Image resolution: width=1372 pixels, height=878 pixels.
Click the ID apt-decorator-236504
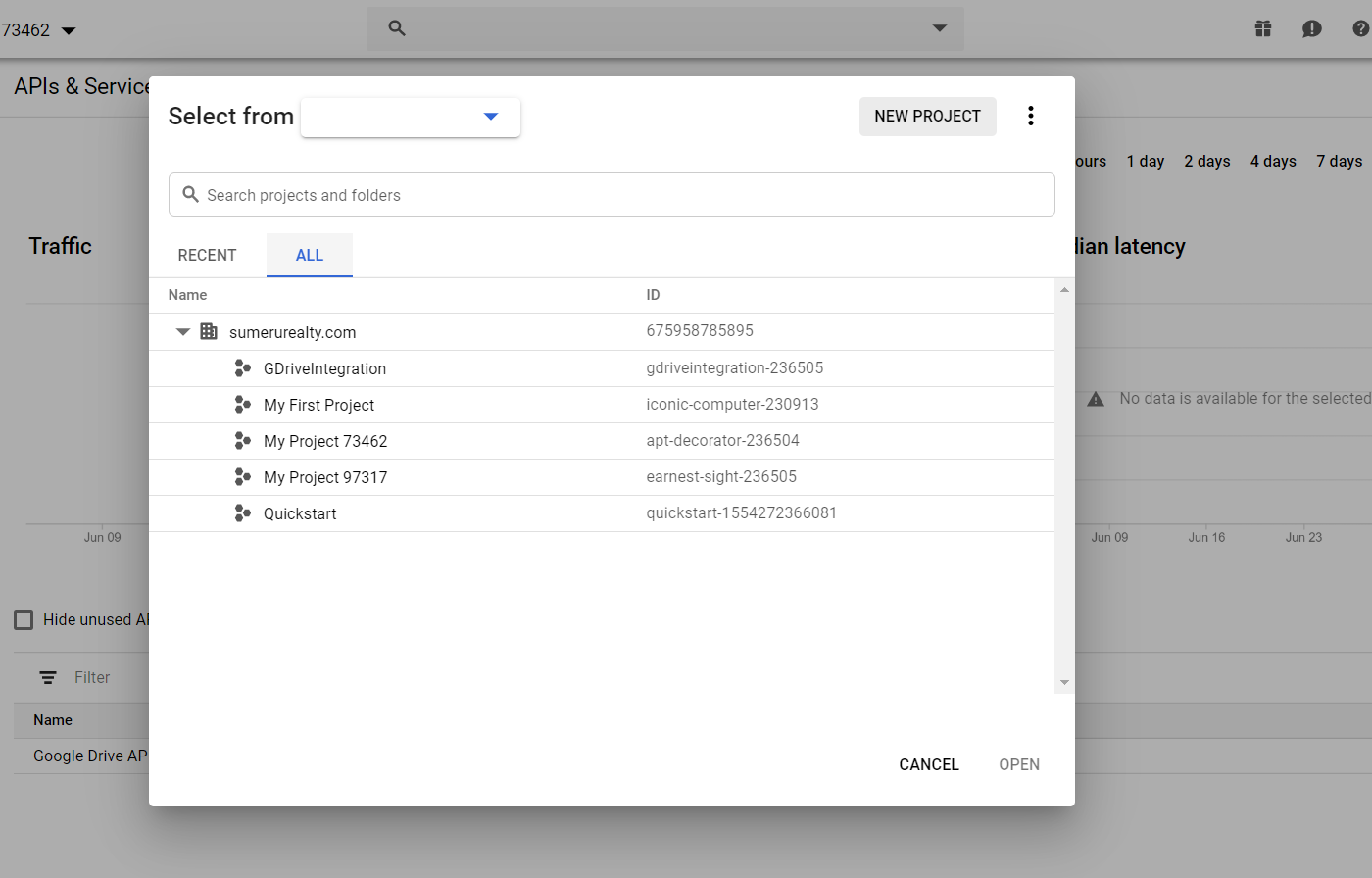pos(723,440)
